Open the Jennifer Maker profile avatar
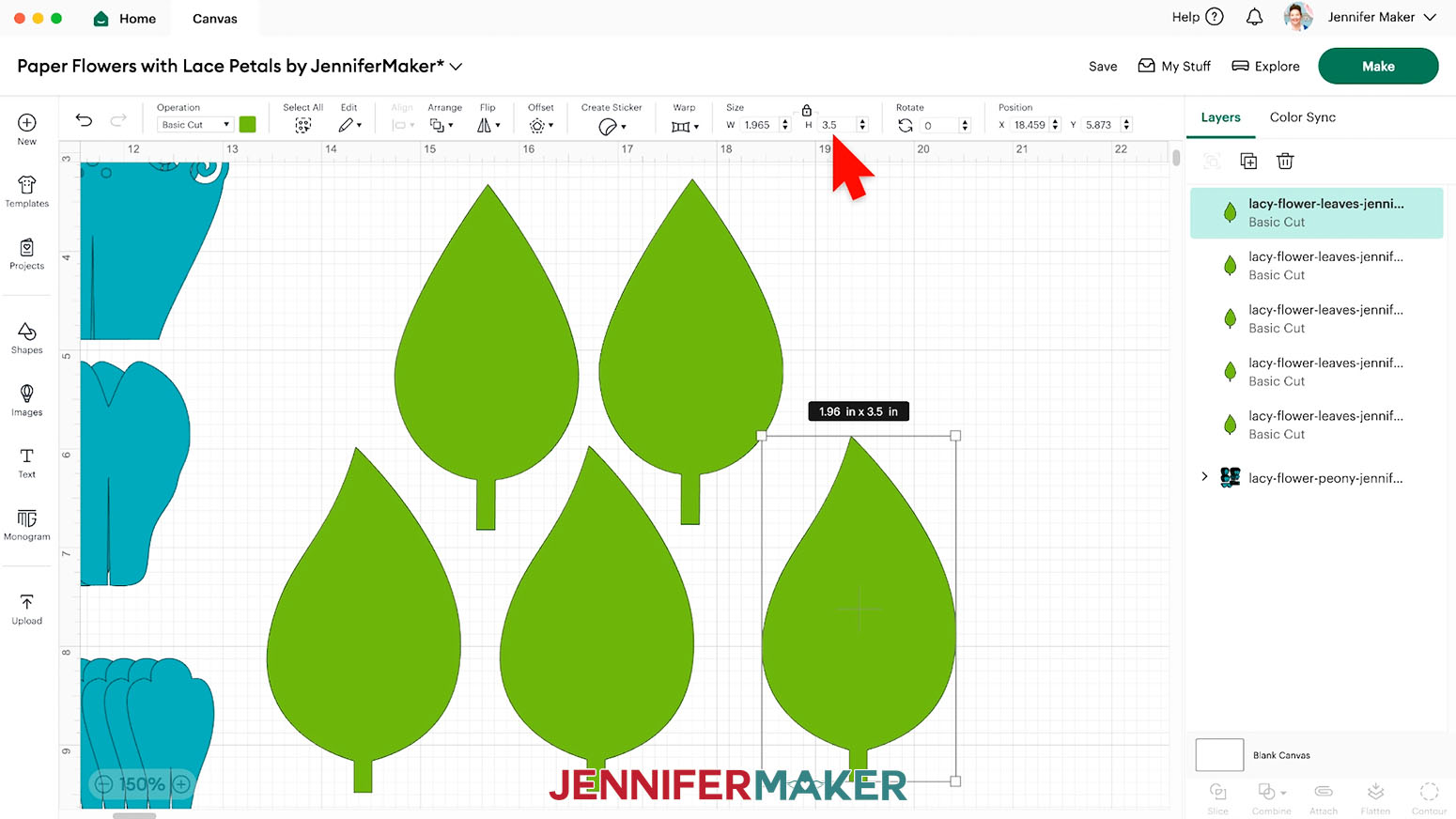Viewport: 1456px width, 819px height. [x=1298, y=17]
